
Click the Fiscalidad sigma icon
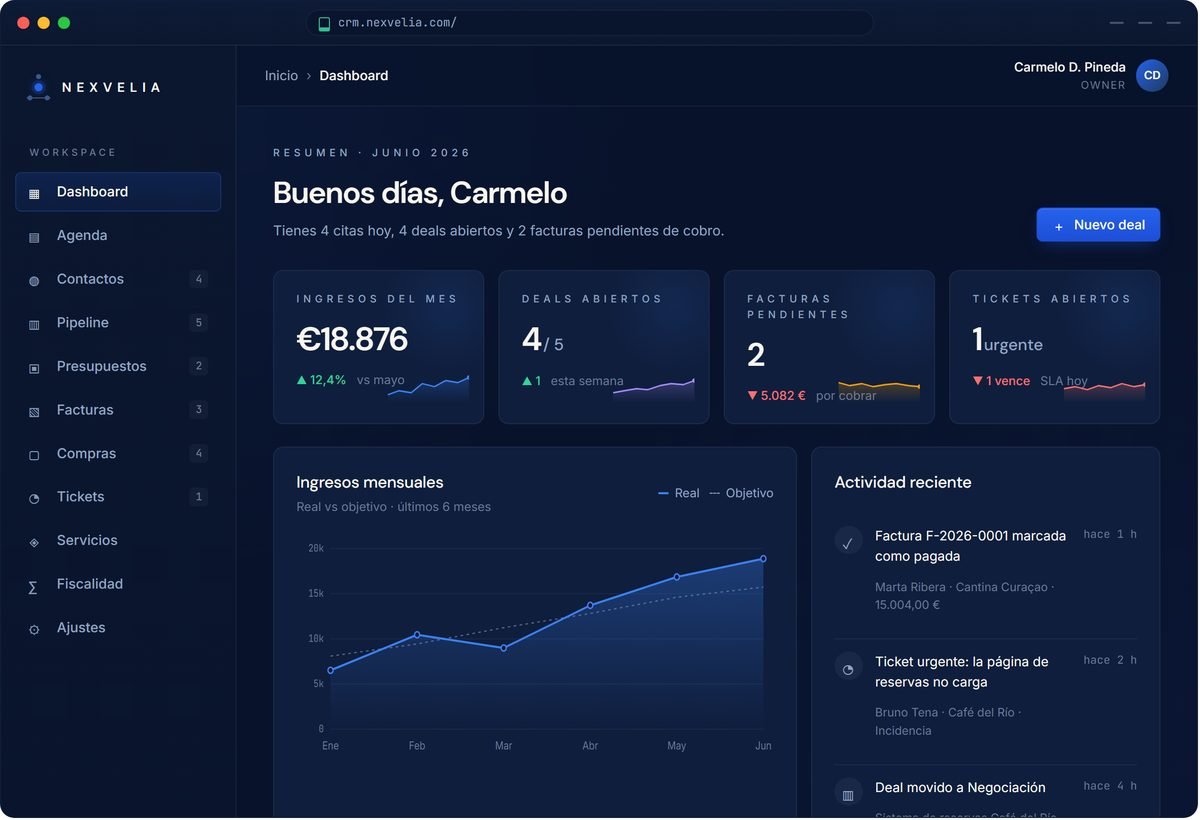(33, 586)
